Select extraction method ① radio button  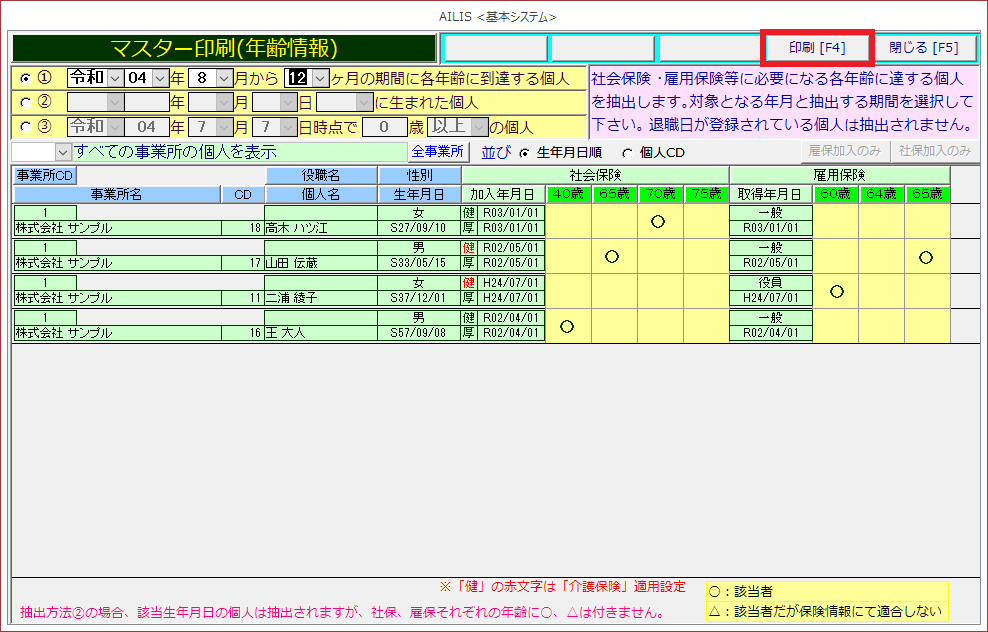click(26, 78)
